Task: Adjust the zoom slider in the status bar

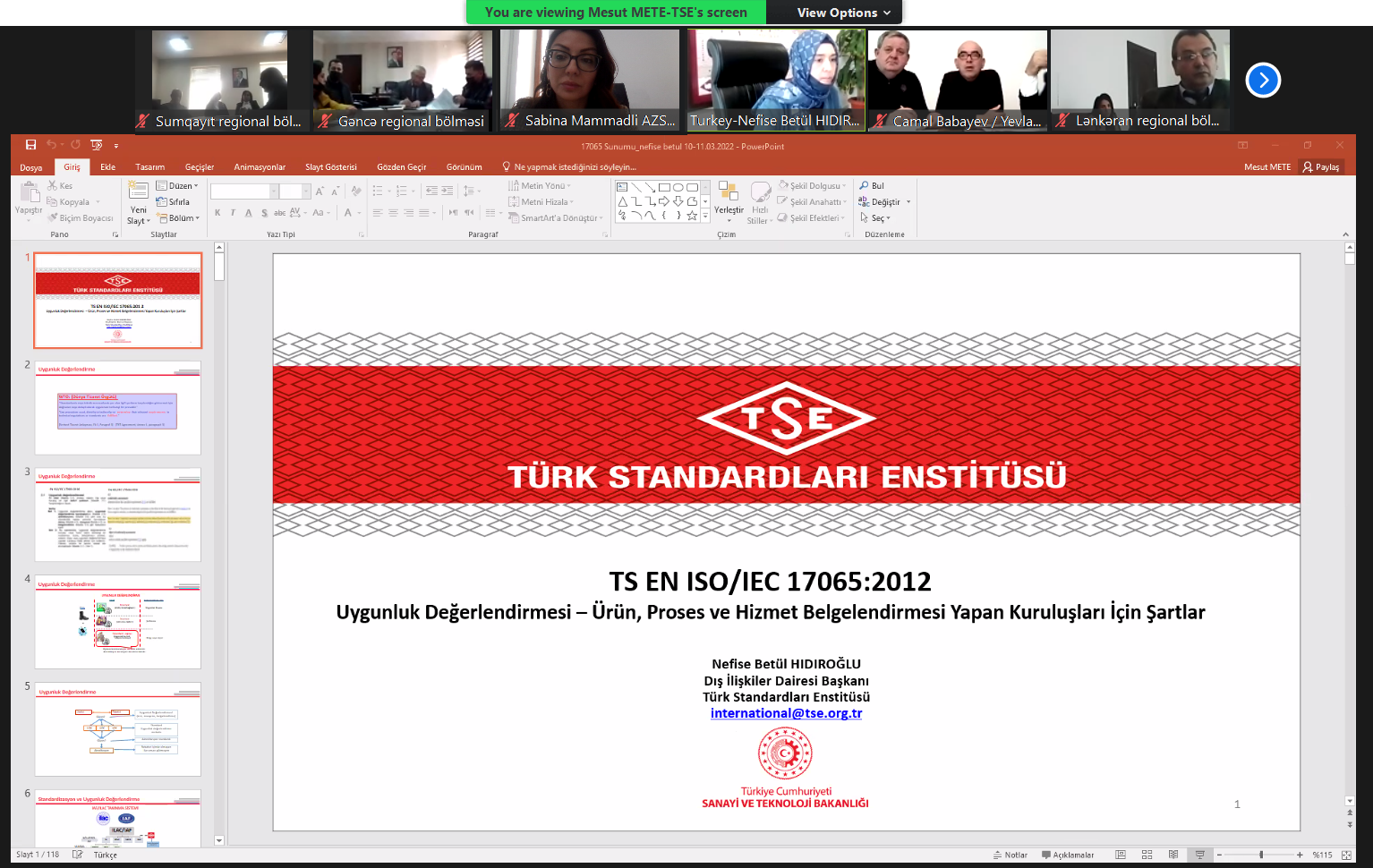Action: point(1261,855)
